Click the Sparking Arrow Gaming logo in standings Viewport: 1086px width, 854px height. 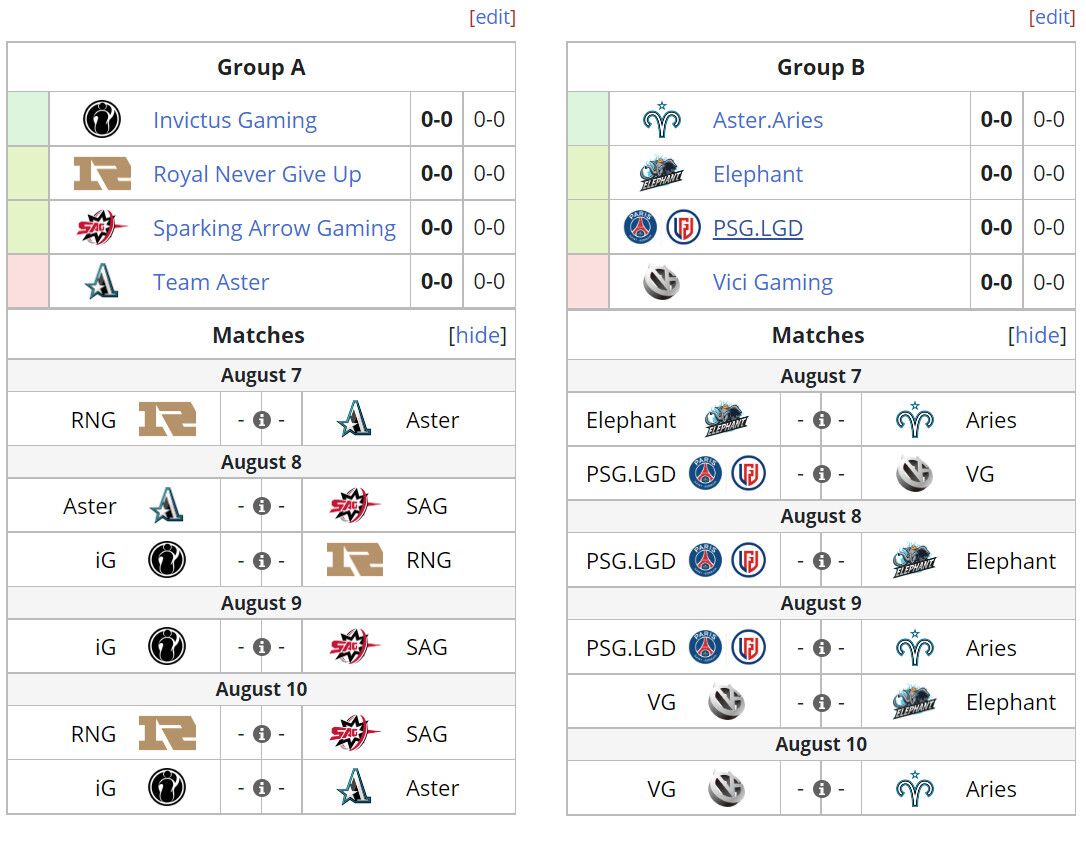point(102,227)
